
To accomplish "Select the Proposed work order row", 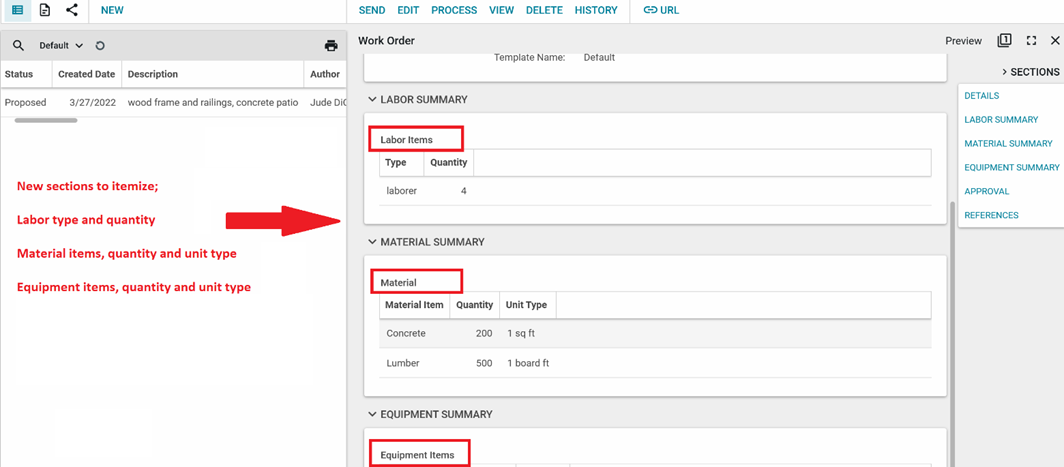I will click(x=150, y=102).
